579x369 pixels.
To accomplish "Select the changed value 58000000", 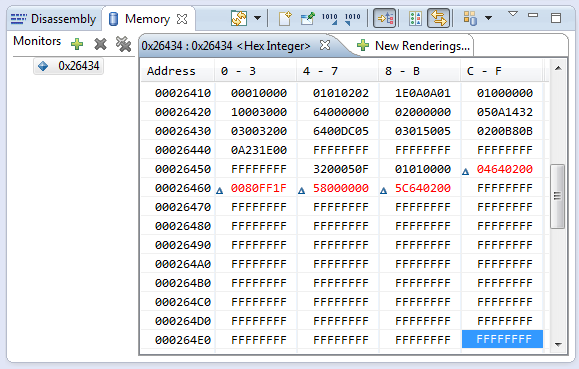I will [x=341, y=188].
